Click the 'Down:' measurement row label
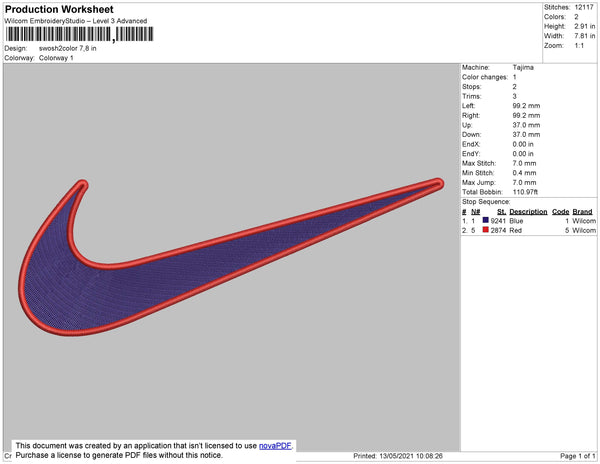 point(472,134)
